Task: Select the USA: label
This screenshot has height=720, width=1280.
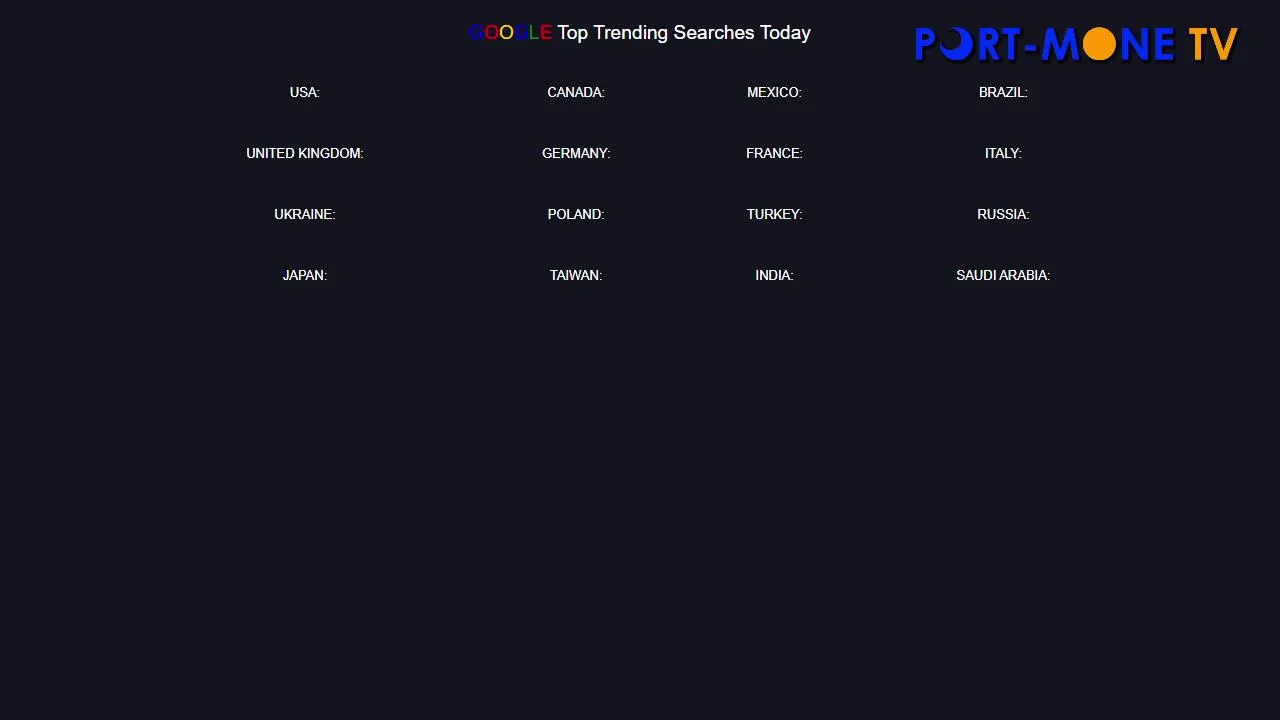Action: pos(305,92)
